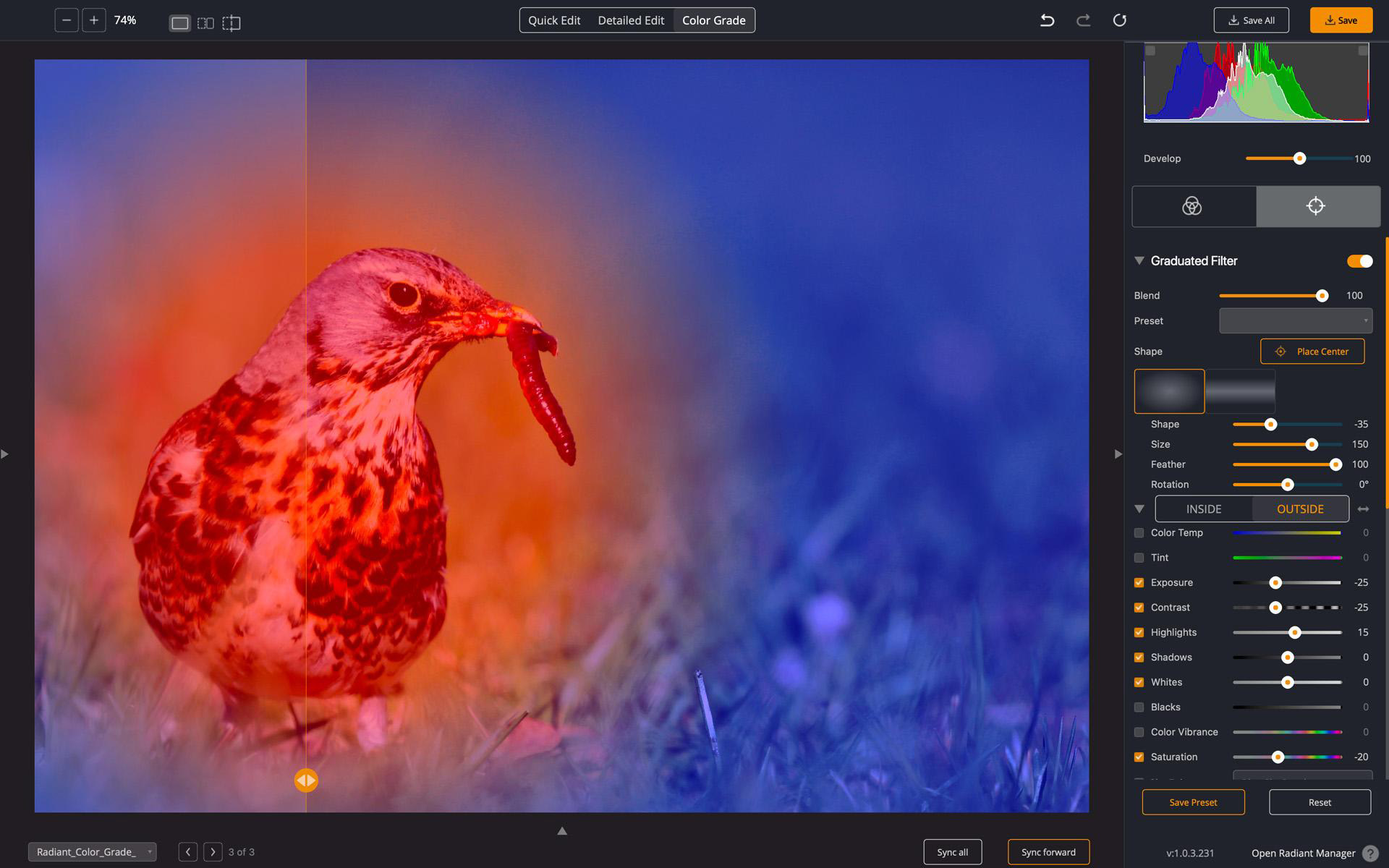
Task: Enable the Color Temp checkbox
Action: (1139, 533)
